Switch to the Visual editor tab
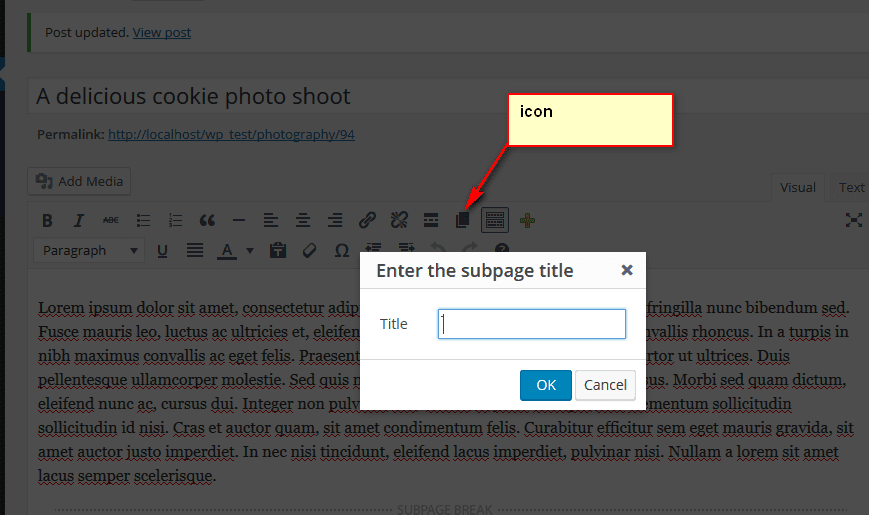The height and width of the screenshot is (515, 869). pos(797,187)
